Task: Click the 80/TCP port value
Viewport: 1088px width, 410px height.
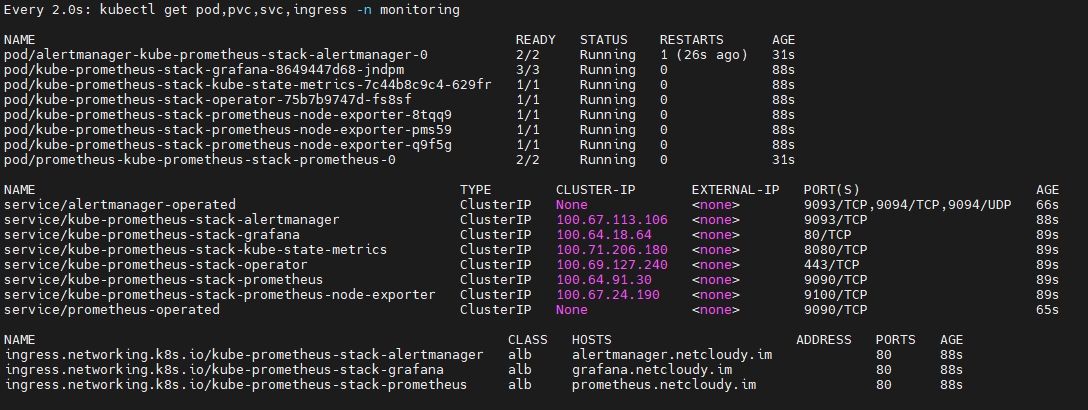Action: [827, 234]
